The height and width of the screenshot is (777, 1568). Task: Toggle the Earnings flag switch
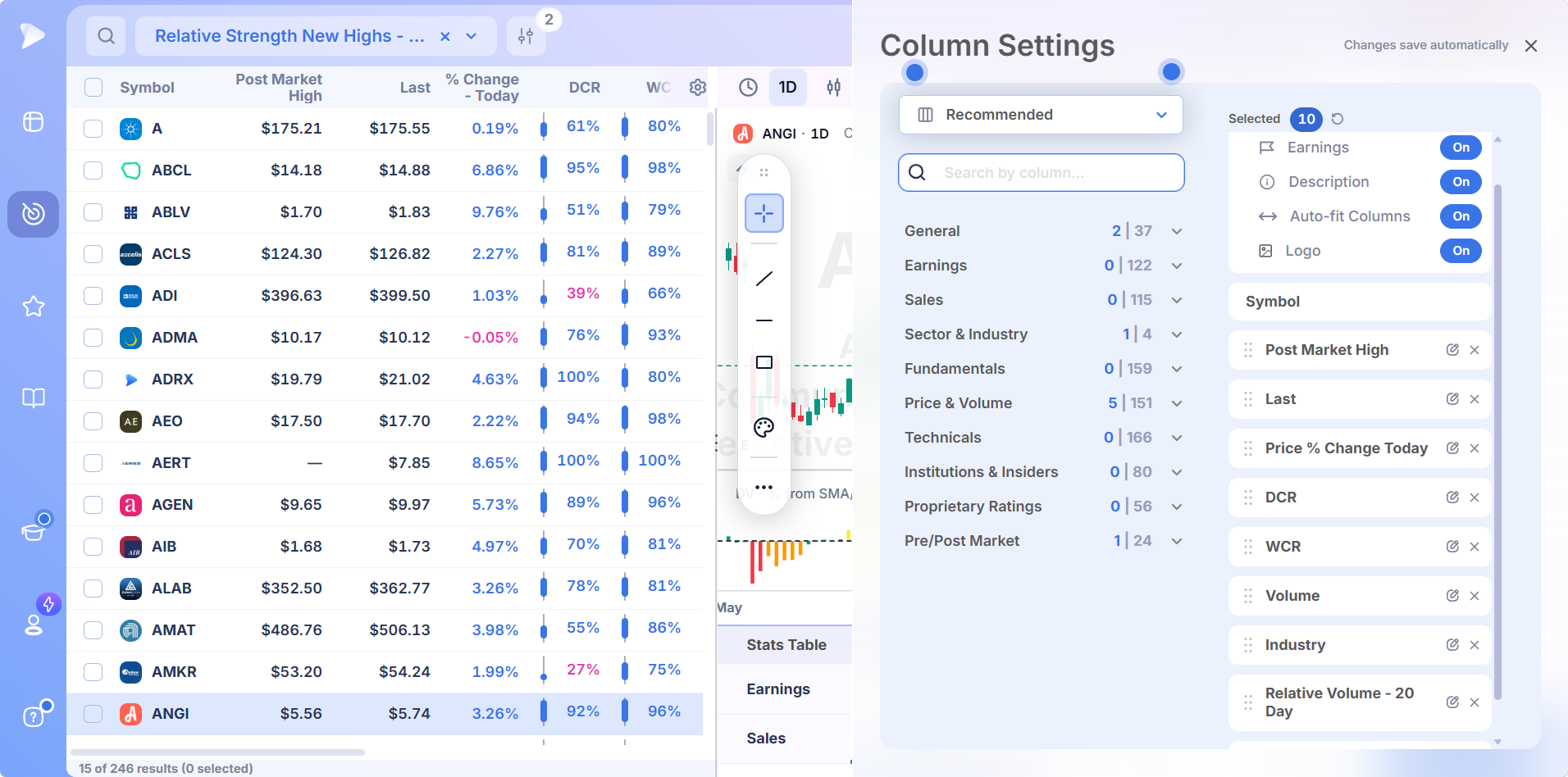click(1461, 148)
